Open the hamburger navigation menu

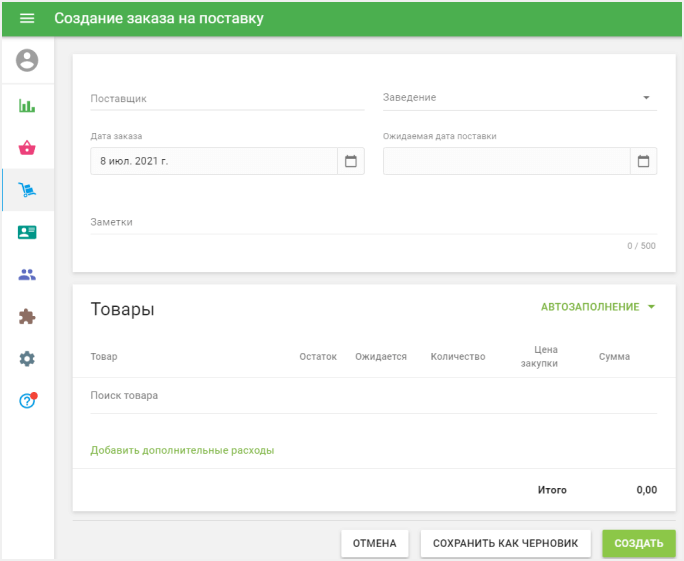pos(27,19)
